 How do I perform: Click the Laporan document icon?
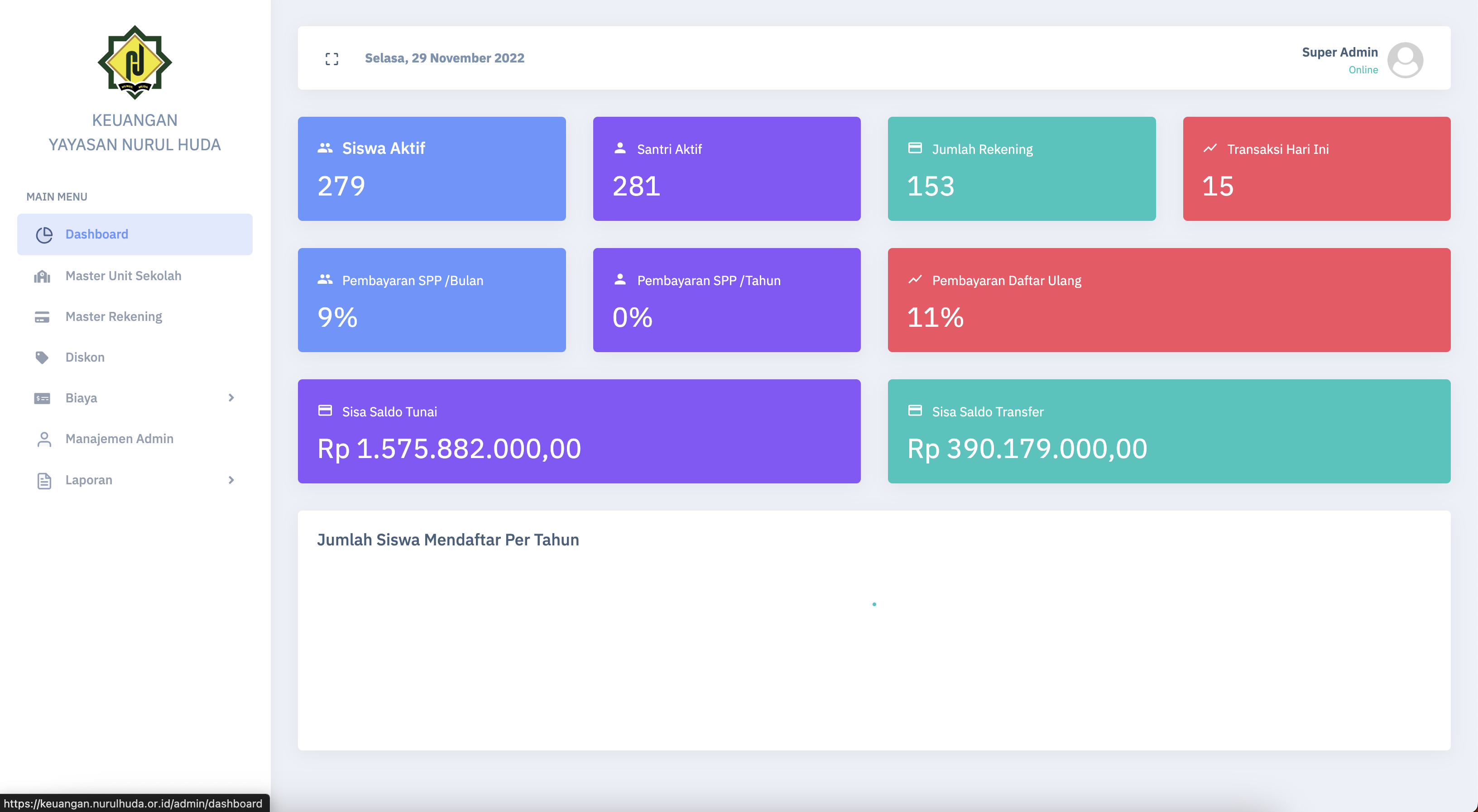coord(43,481)
